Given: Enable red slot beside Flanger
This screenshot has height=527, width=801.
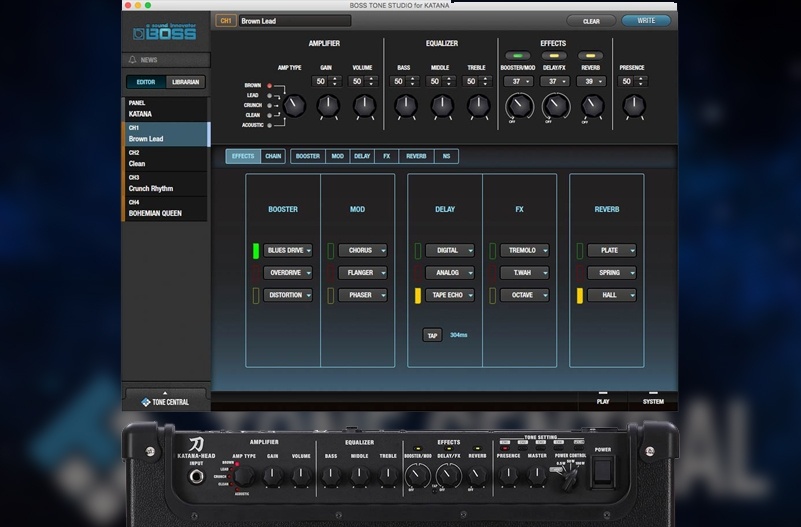Looking at the screenshot, I should (331, 273).
